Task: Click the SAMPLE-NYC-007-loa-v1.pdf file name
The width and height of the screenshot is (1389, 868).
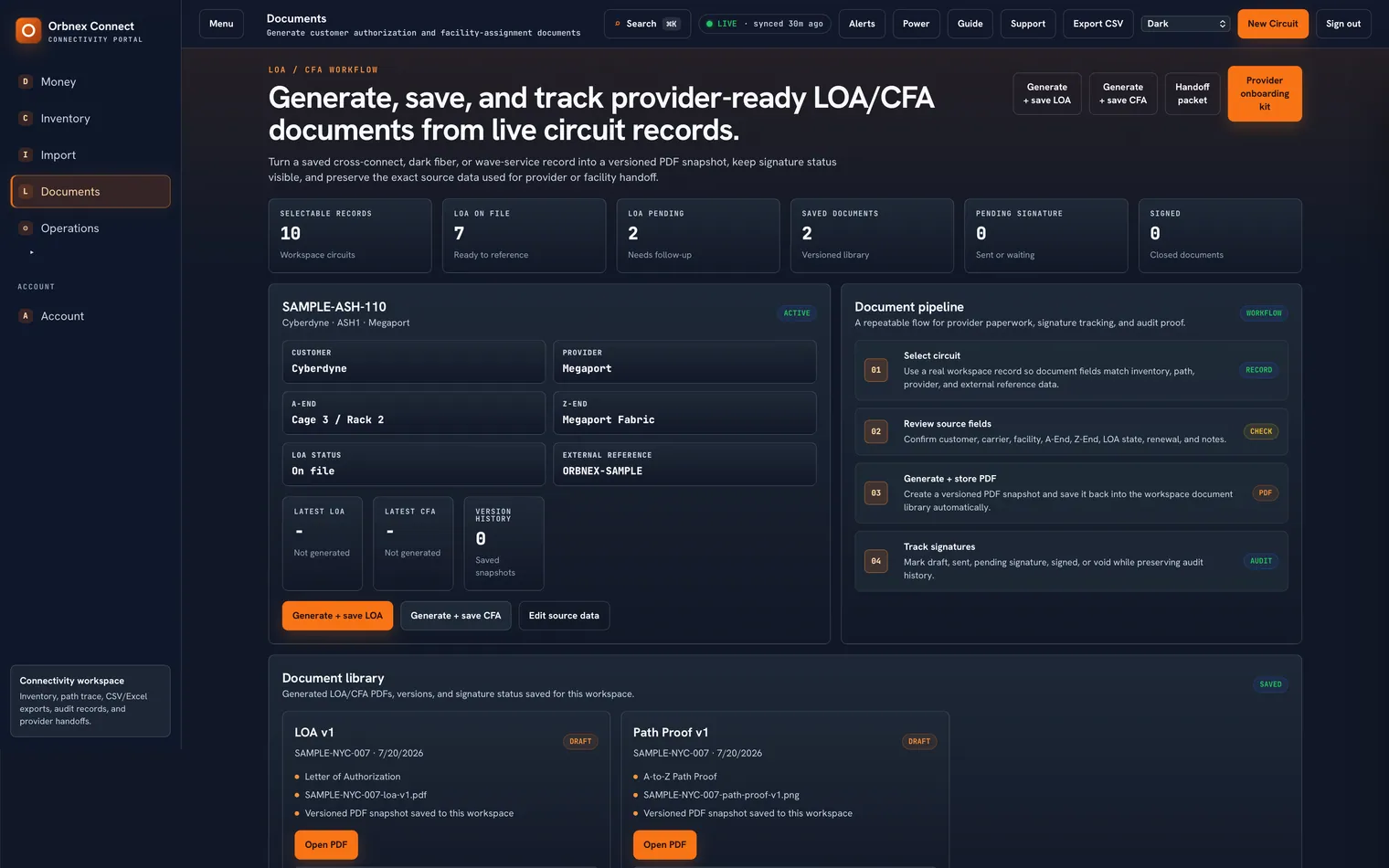Action: click(366, 795)
